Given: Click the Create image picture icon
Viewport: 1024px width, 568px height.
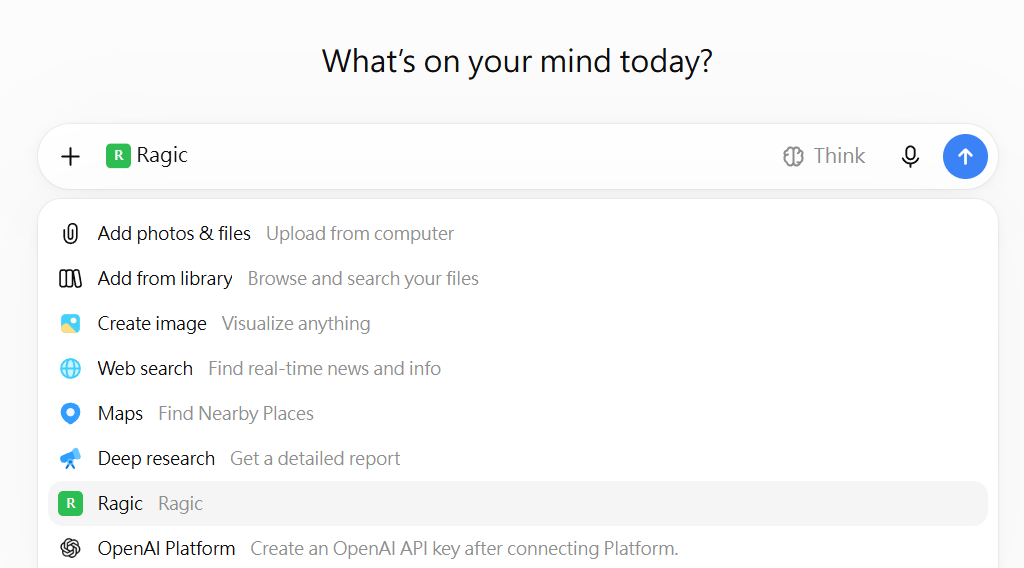Looking at the screenshot, I should pyautogui.click(x=71, y=324).
